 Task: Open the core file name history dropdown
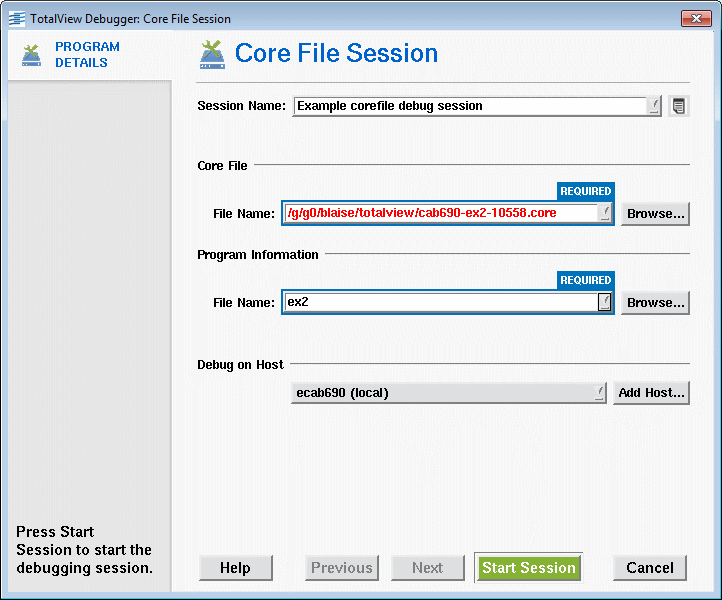(605, 213)
